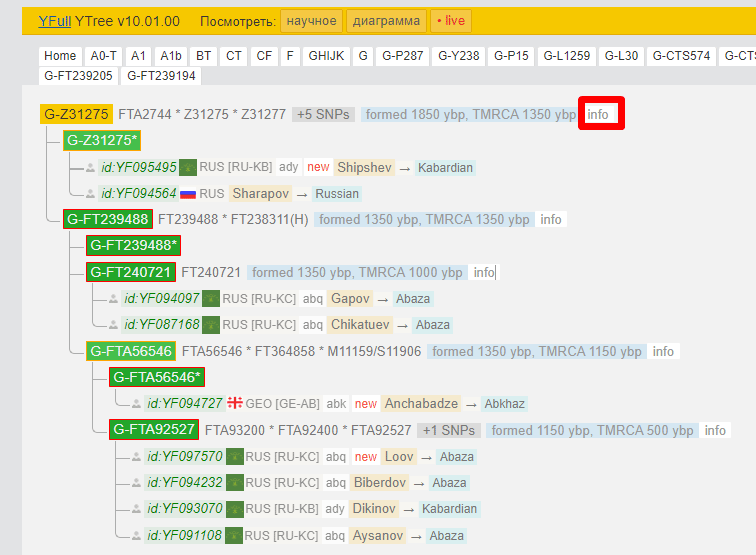This screenshot has height=555, width=756.
Task: Open sample id:YF097570 for Loov
Action: coord(184,457)
